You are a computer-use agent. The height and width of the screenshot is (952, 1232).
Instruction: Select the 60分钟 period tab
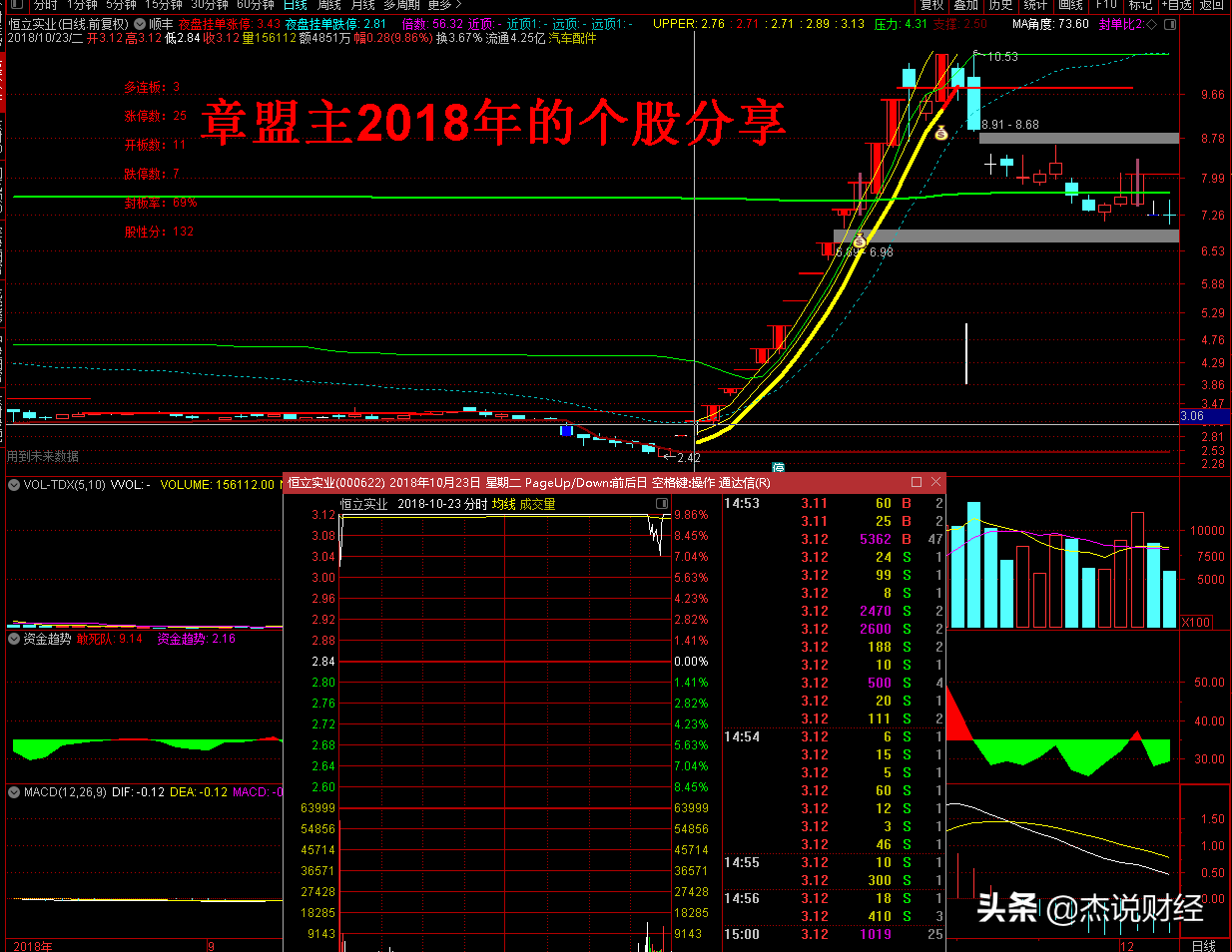pos(256,5)
